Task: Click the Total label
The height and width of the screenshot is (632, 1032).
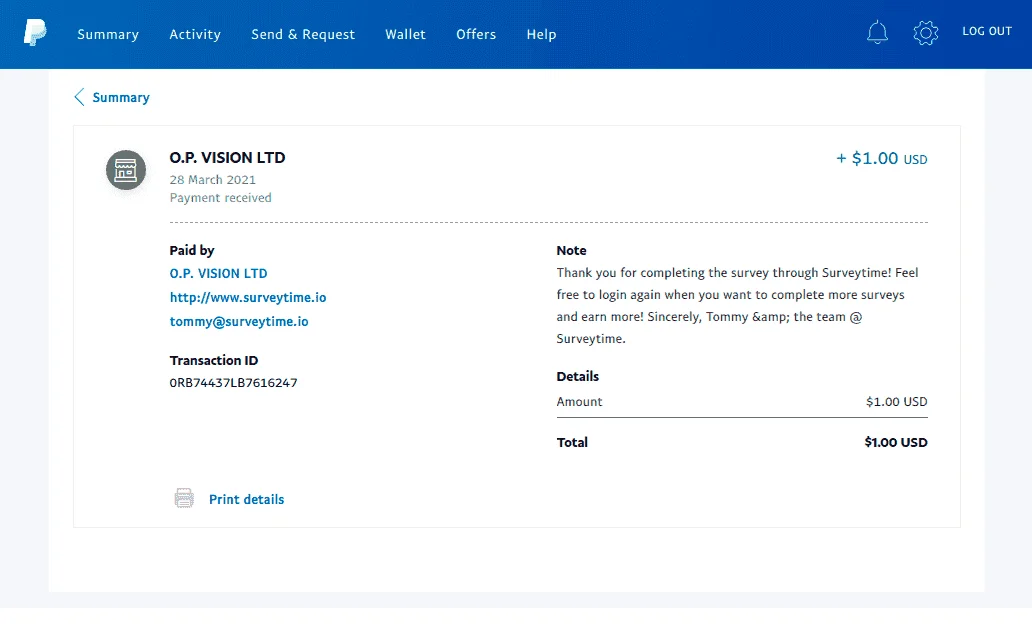Action: point(572,442)
